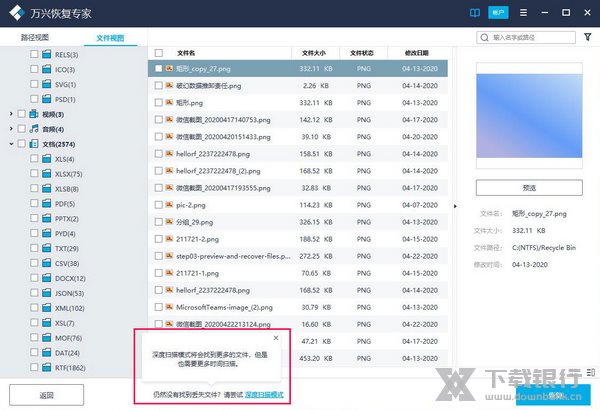Viewport: 600px width, 410px height.
Task: Select the XSL(7) tree item
Action: point(64,323)
